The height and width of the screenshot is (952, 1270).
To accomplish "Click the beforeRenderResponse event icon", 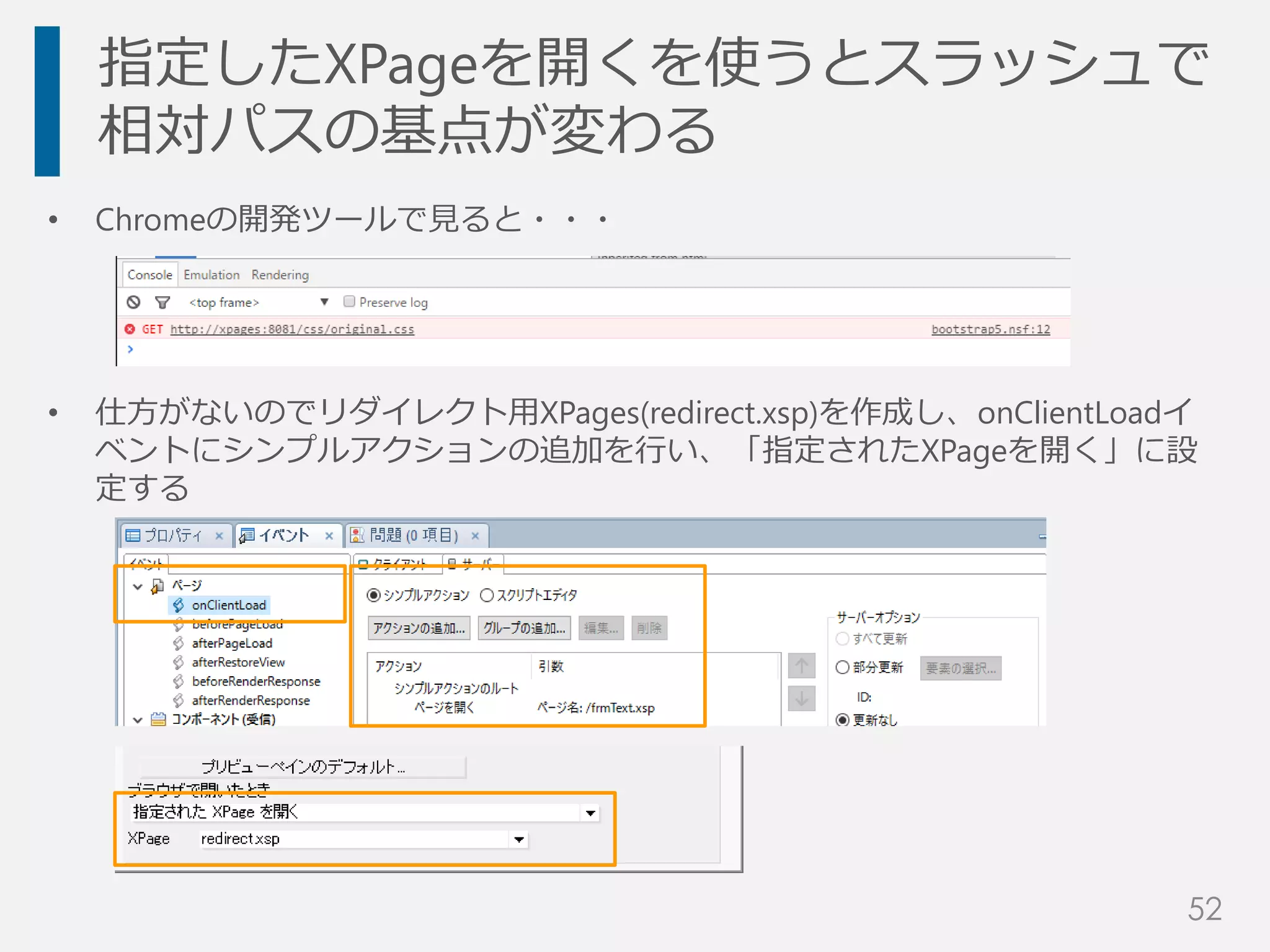I will [179, 682].
